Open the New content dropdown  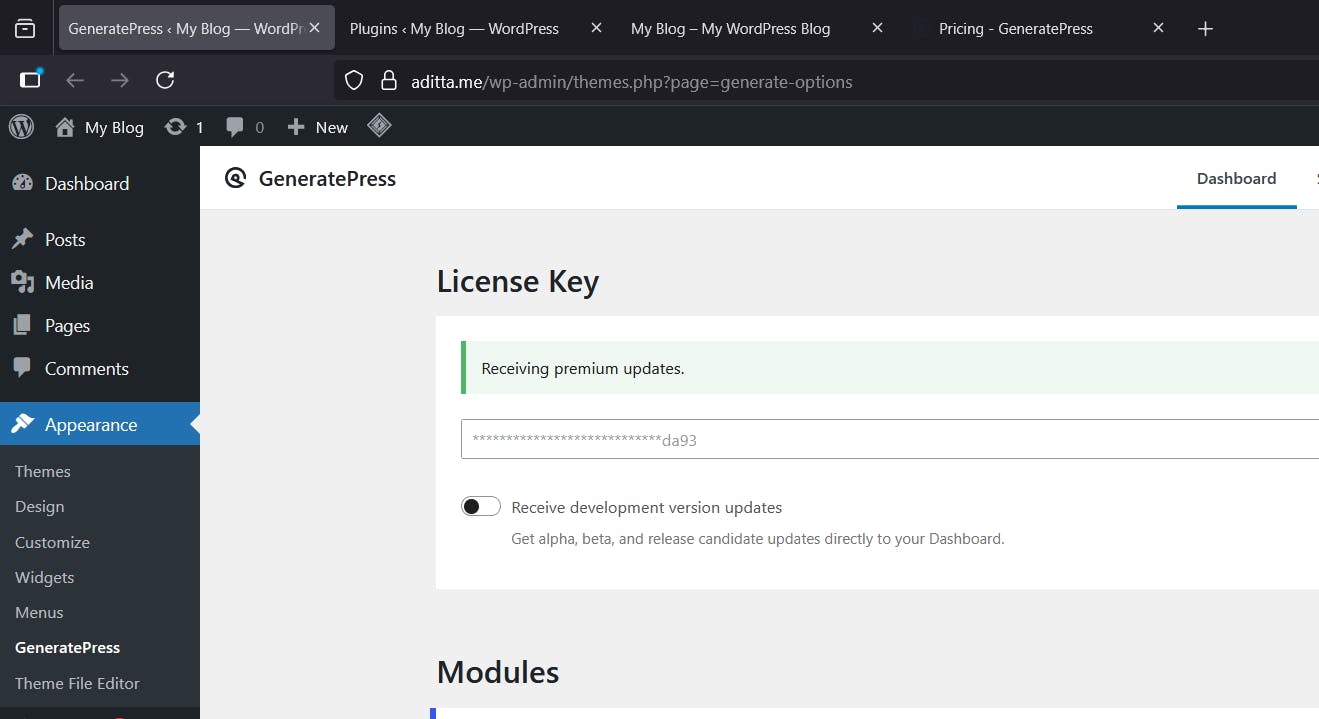(318, 127)
